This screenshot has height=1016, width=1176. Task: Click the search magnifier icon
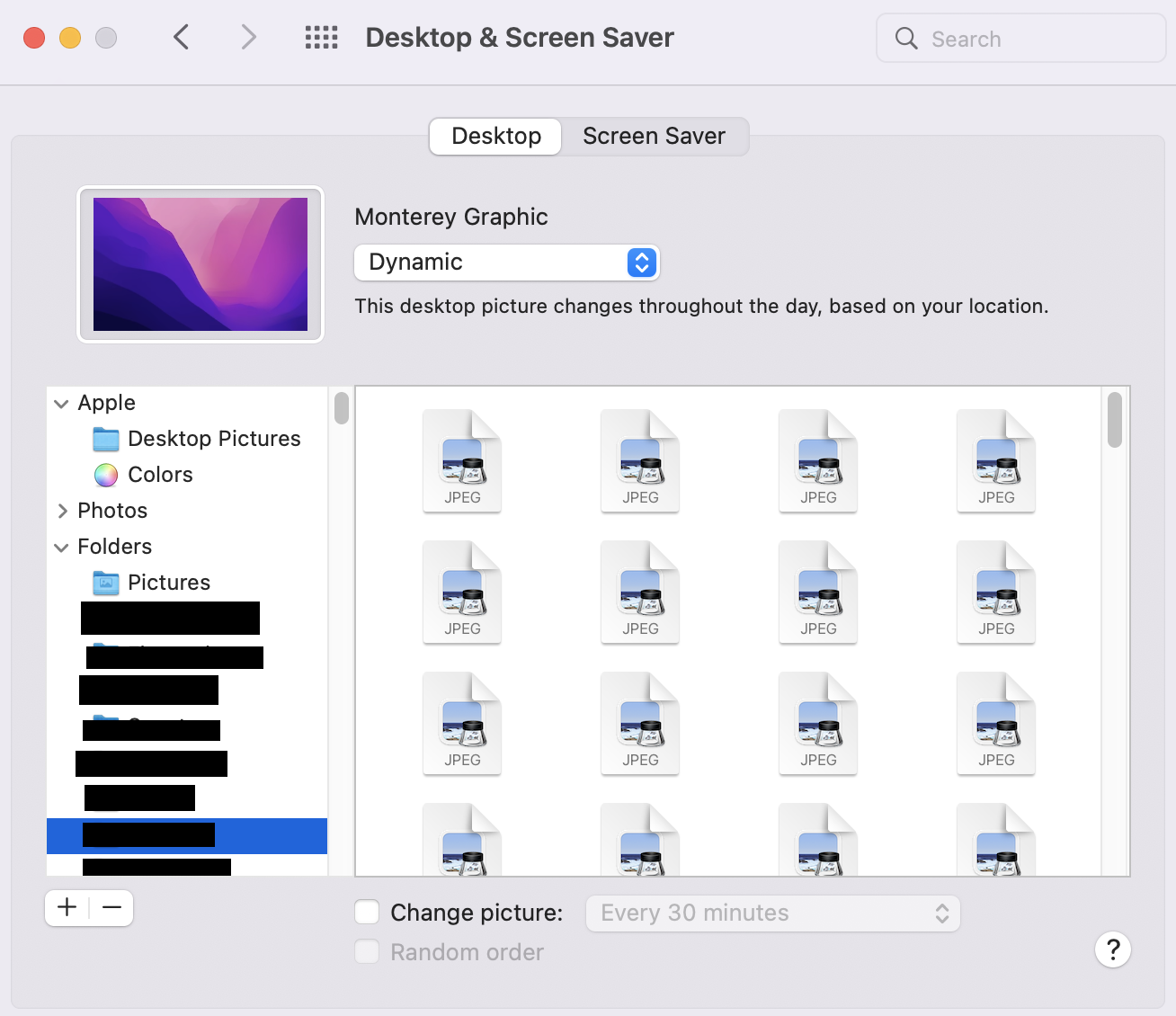905,39
